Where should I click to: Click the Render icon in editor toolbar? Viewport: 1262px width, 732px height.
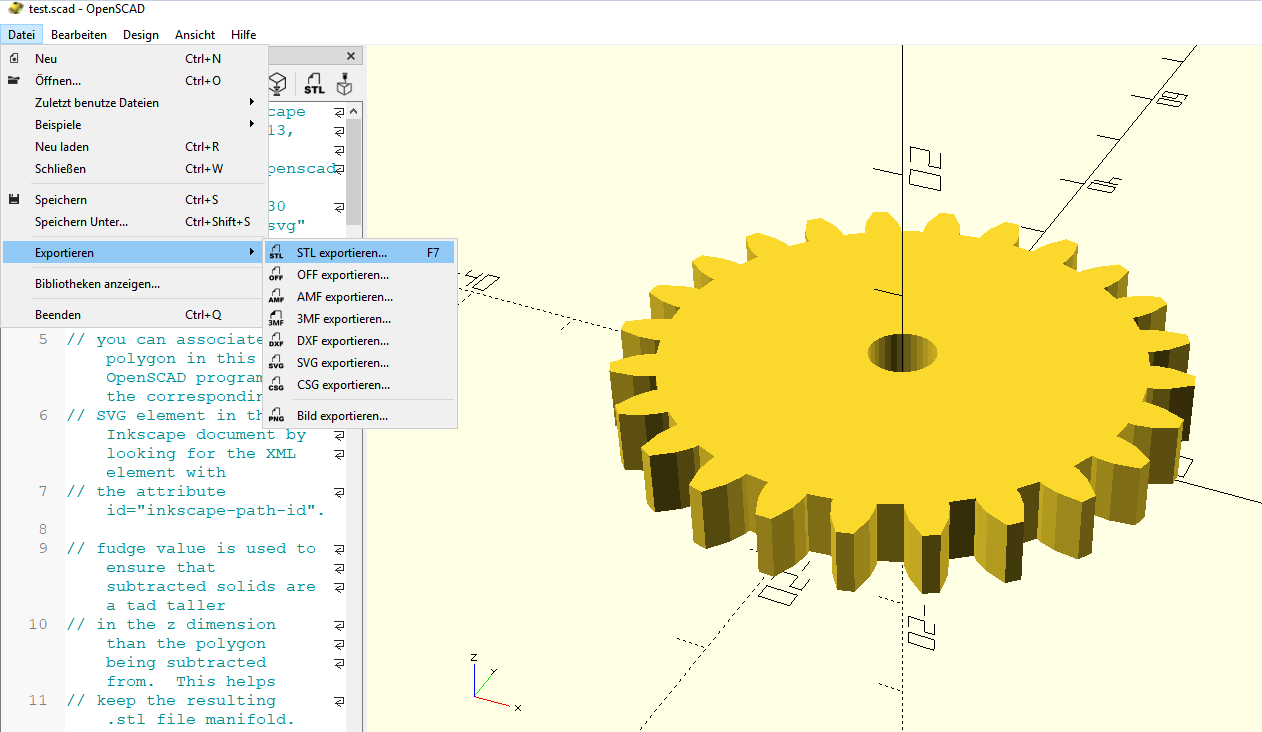tap(279, 84)
